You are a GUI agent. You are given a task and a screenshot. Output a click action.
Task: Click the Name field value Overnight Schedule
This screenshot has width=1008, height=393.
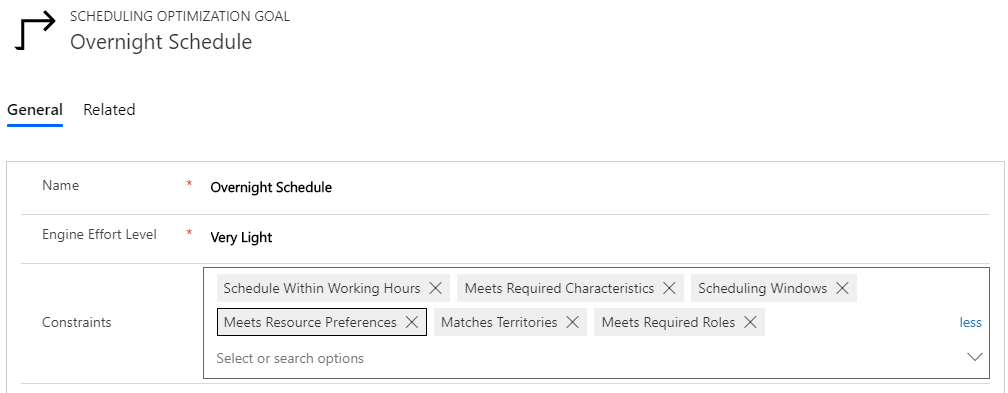tap(271, 187)
